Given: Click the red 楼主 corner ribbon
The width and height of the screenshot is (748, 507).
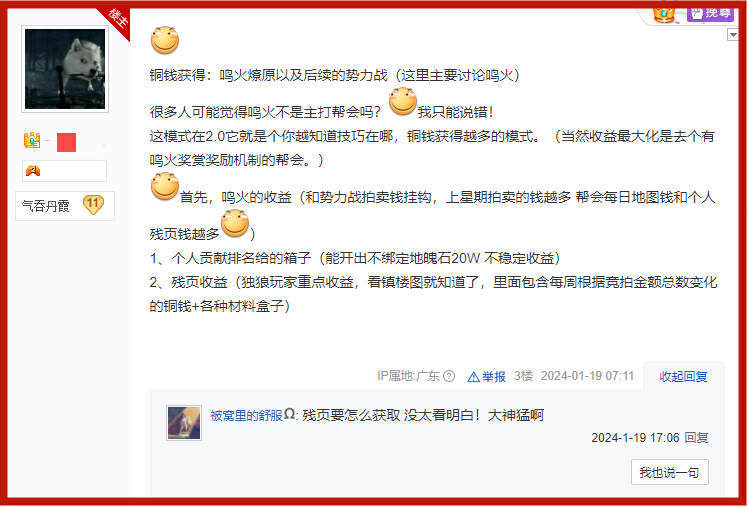Looking at the screenshot, I should (x=116, y=21).
